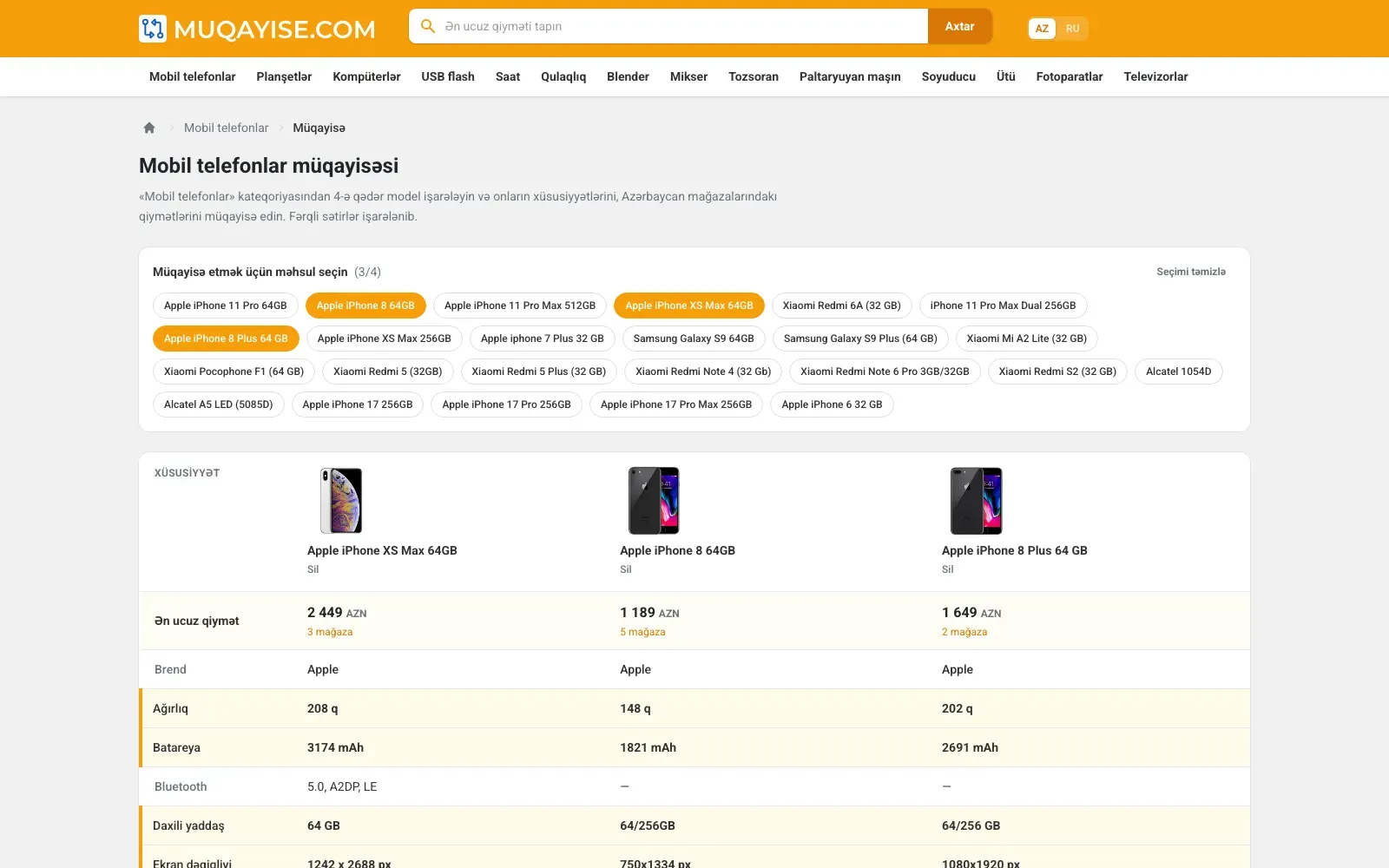The width and height of the screenshot is (1389, 868).
Task: Select Xiaomi Mi A2 Lite (32 GB) chip
Action: (1027, 339)
